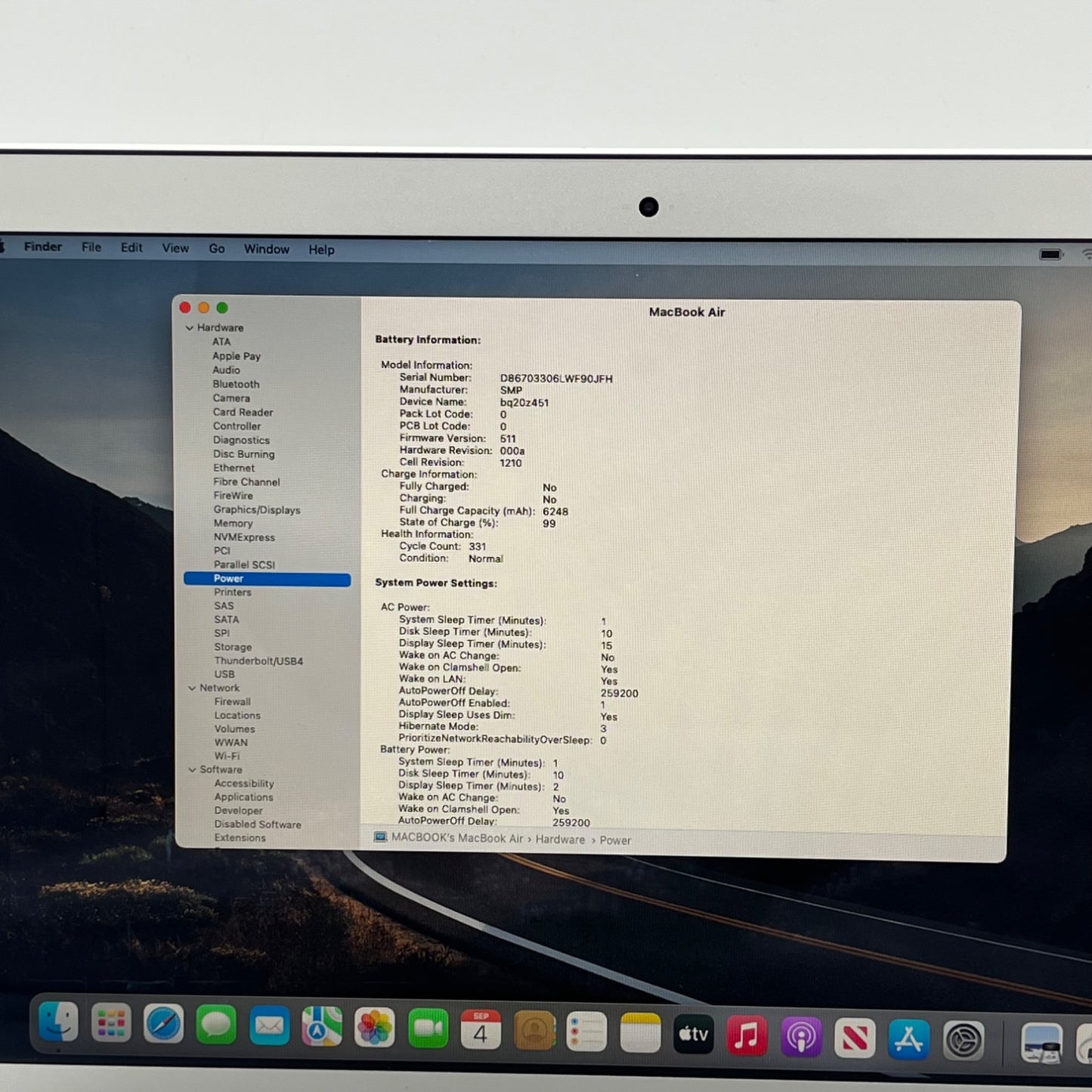
Task: Select USB in sidebar
Action: (224, 675)
